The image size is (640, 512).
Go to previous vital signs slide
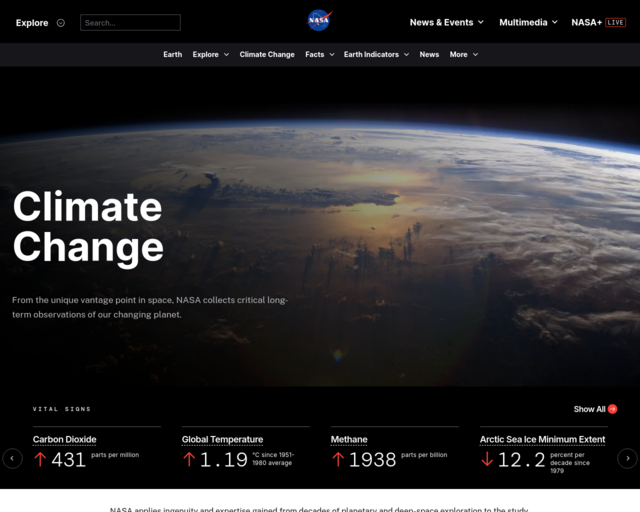click(12, 458)
